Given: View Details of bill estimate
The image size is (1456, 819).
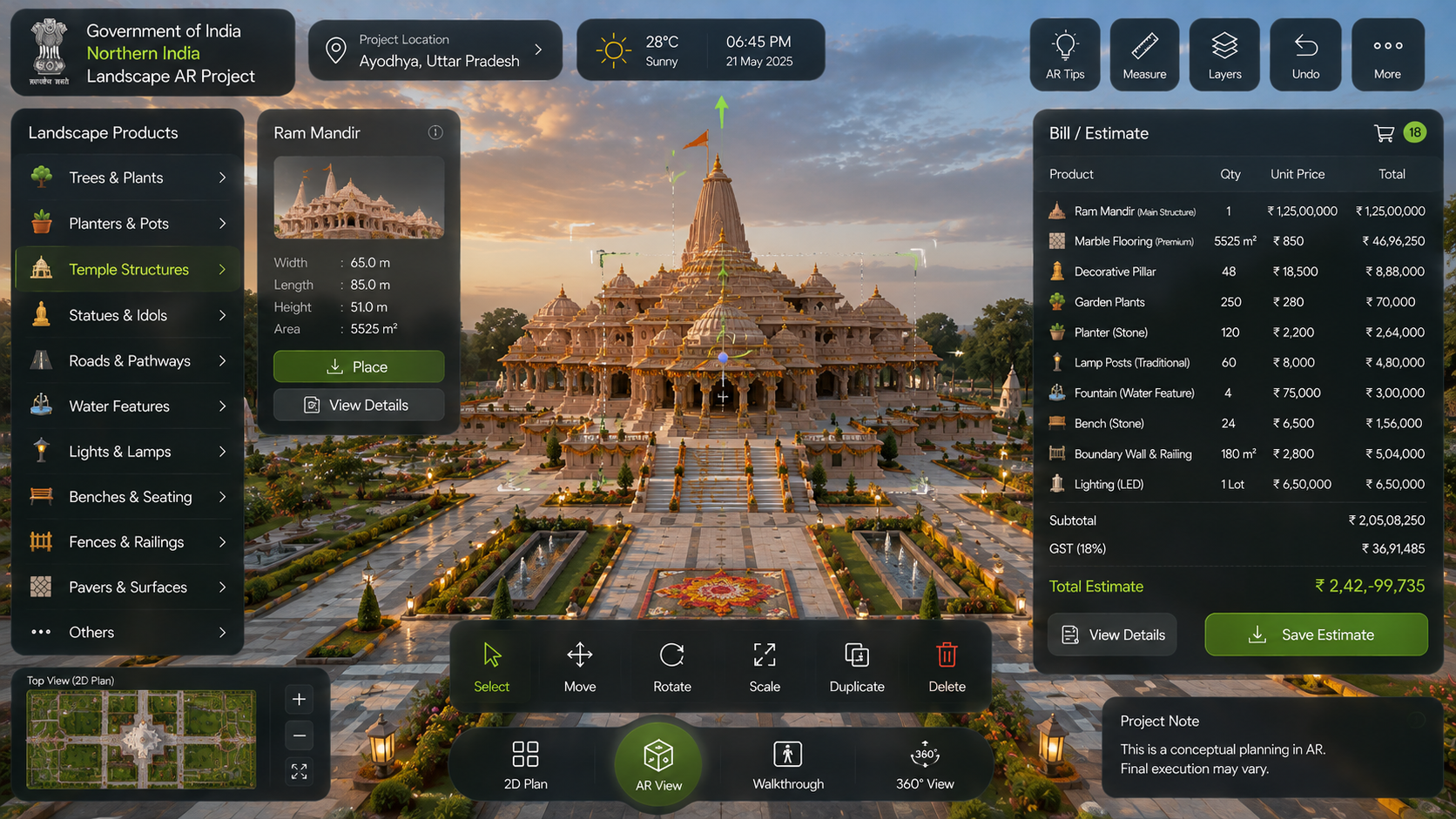Looking at the screenshot, I should pos(1112,634).
